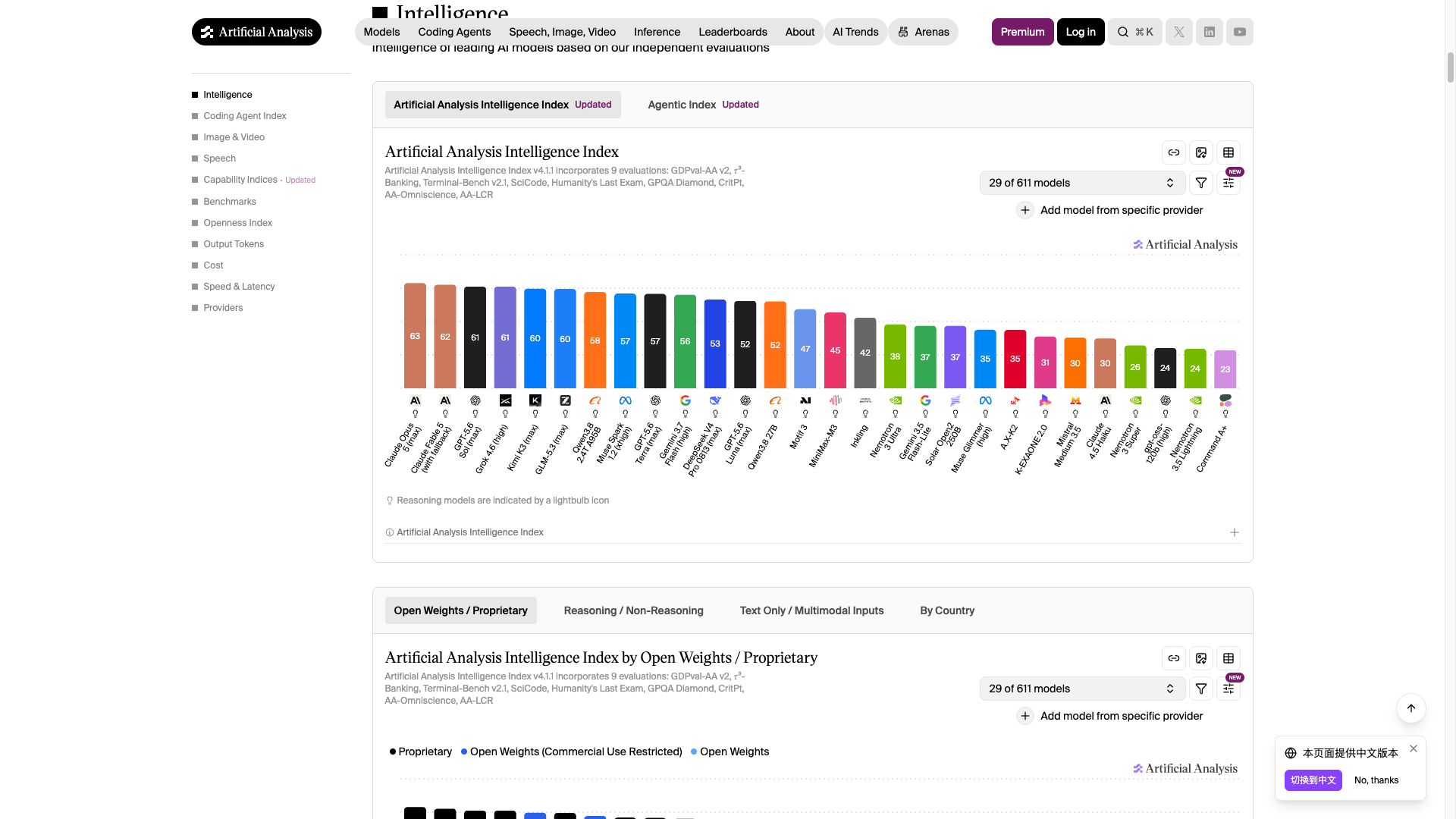
Task: Switch to Agentic Index tab
Action: click(703, 105)
